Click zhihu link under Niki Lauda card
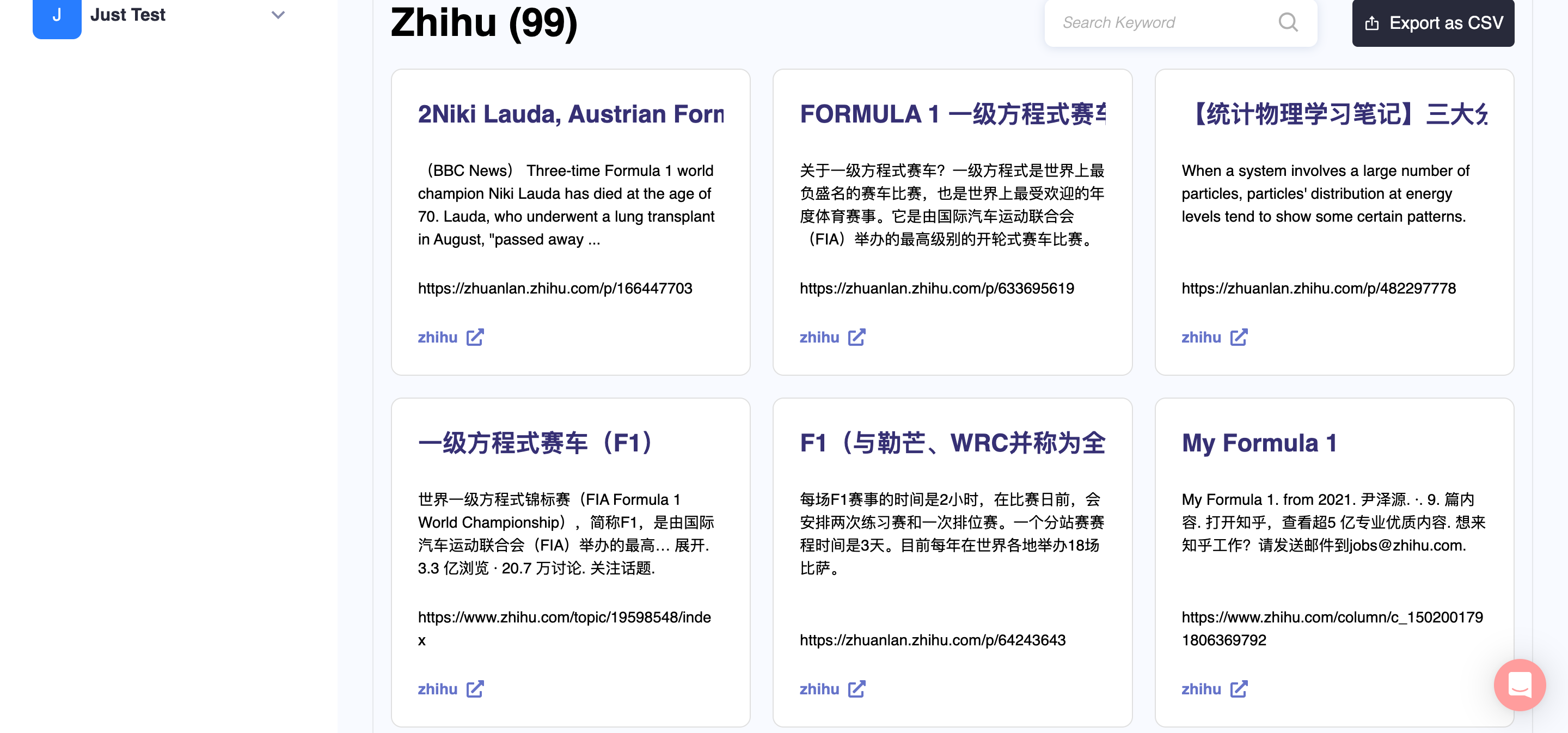Image resolution: width=1568 pixels, height=733 pixels. click(437, 337)
